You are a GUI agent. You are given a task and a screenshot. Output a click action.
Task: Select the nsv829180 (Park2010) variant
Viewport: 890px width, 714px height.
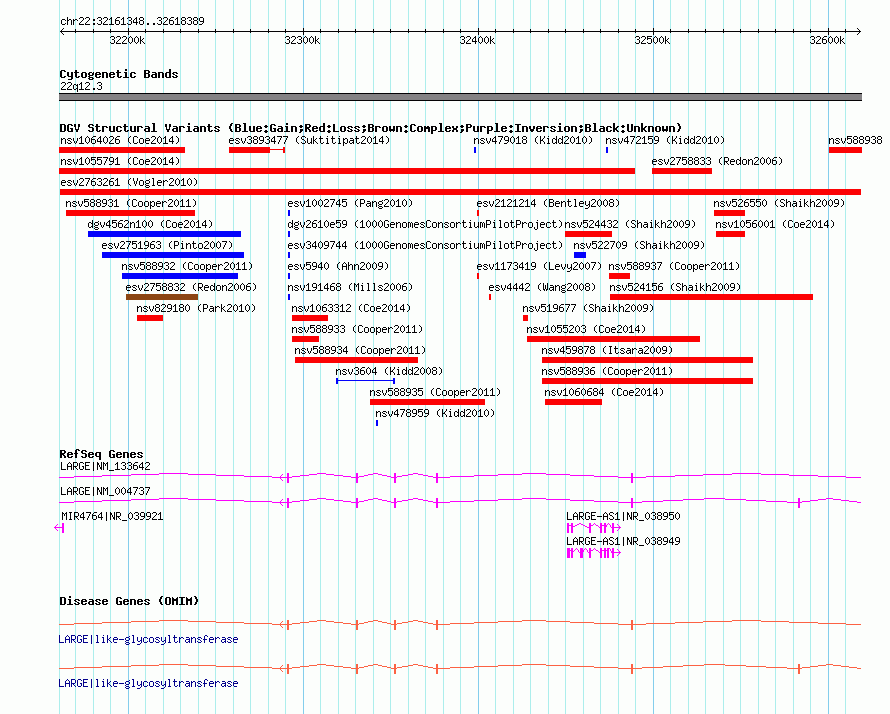pyautogui.click(x=196, y=308)
